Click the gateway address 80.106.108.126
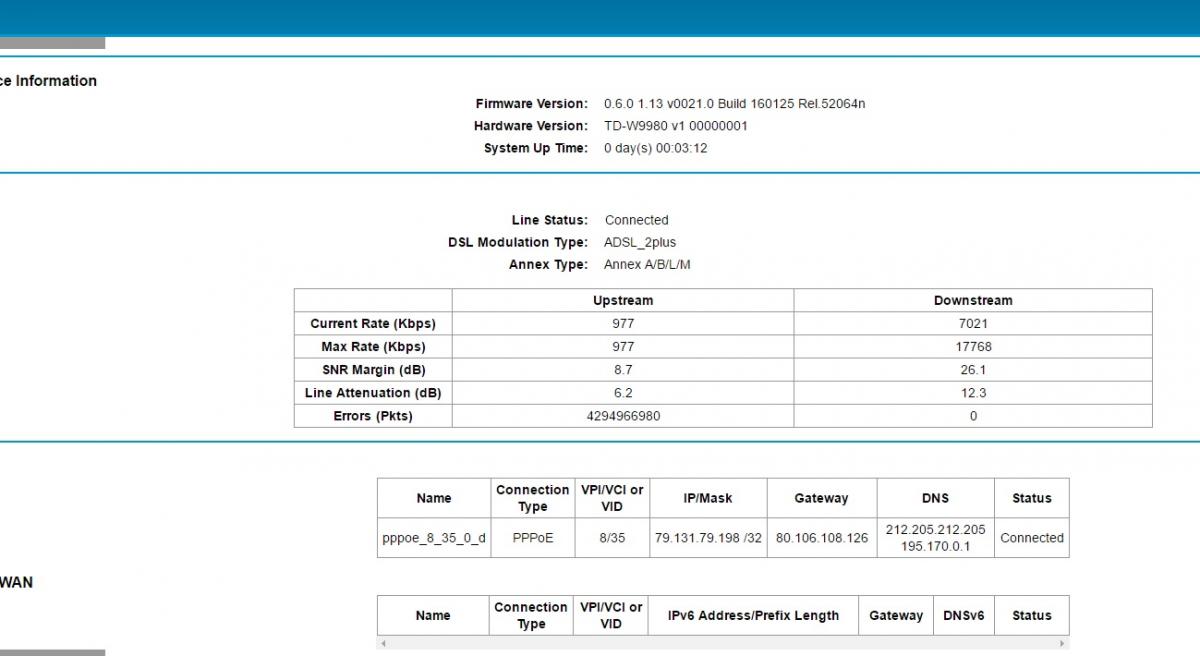 (x=821, y=538)
